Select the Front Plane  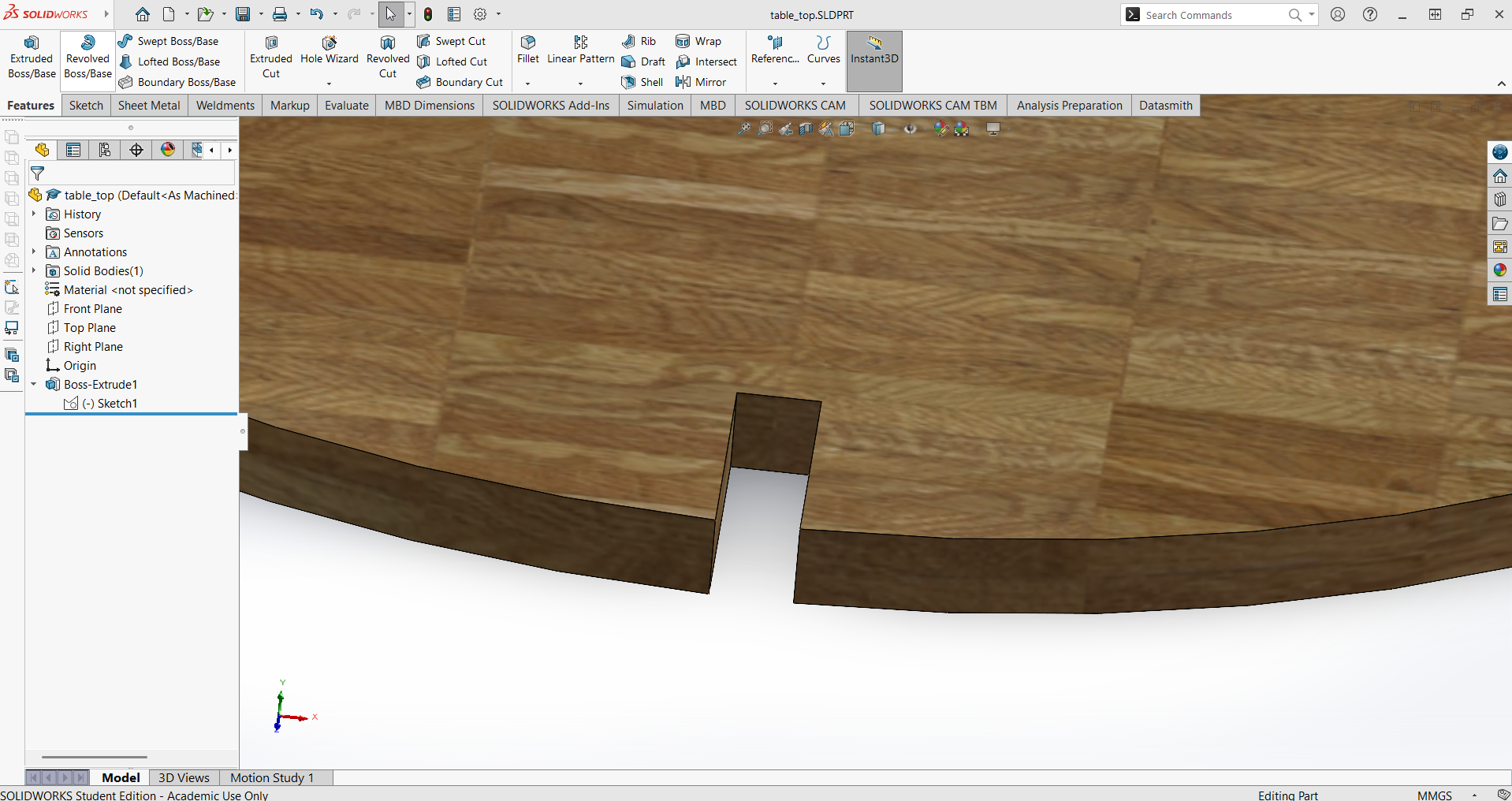tap(84, 308)
